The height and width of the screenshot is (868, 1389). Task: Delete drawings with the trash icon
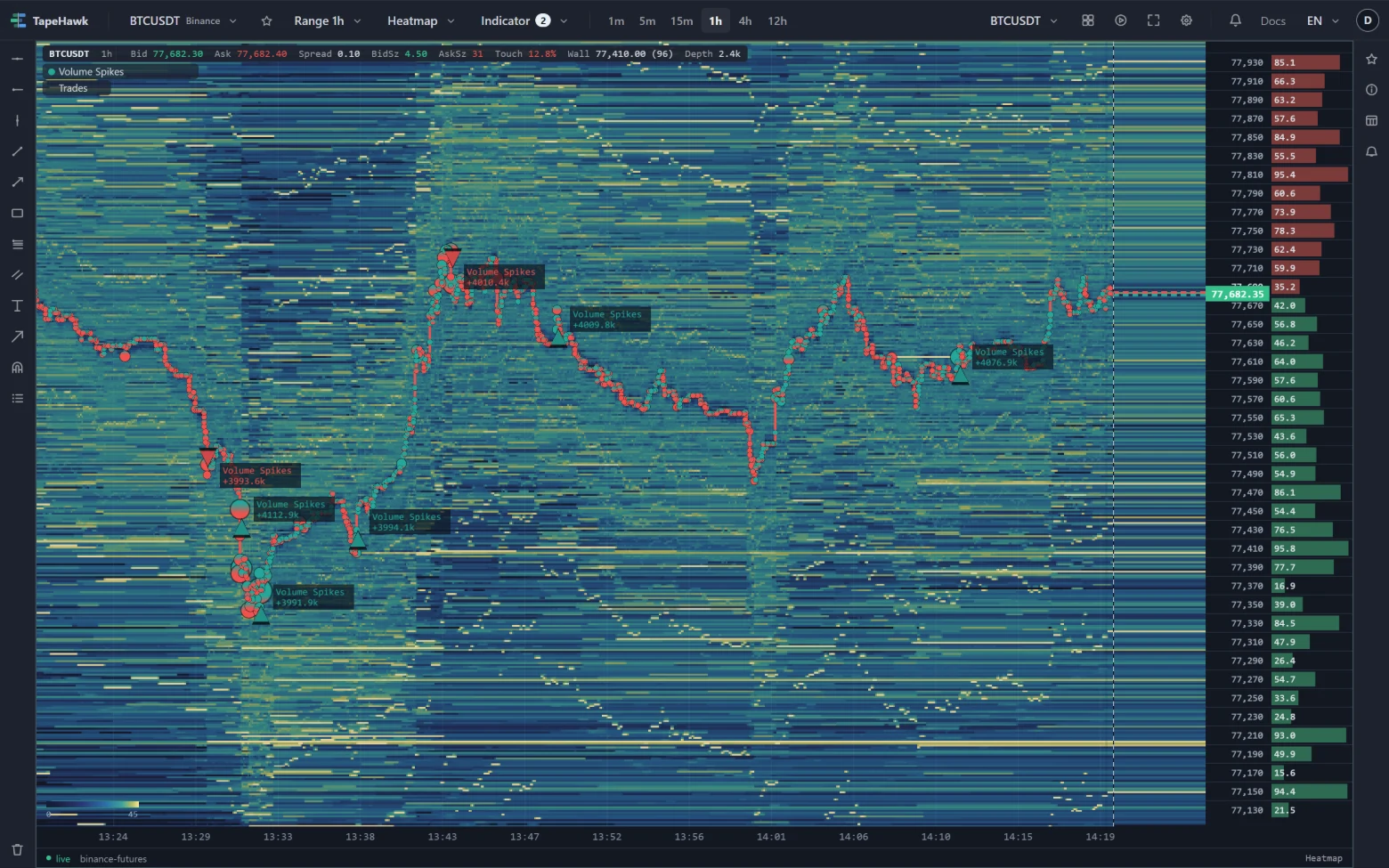click(x=17, y=849)
